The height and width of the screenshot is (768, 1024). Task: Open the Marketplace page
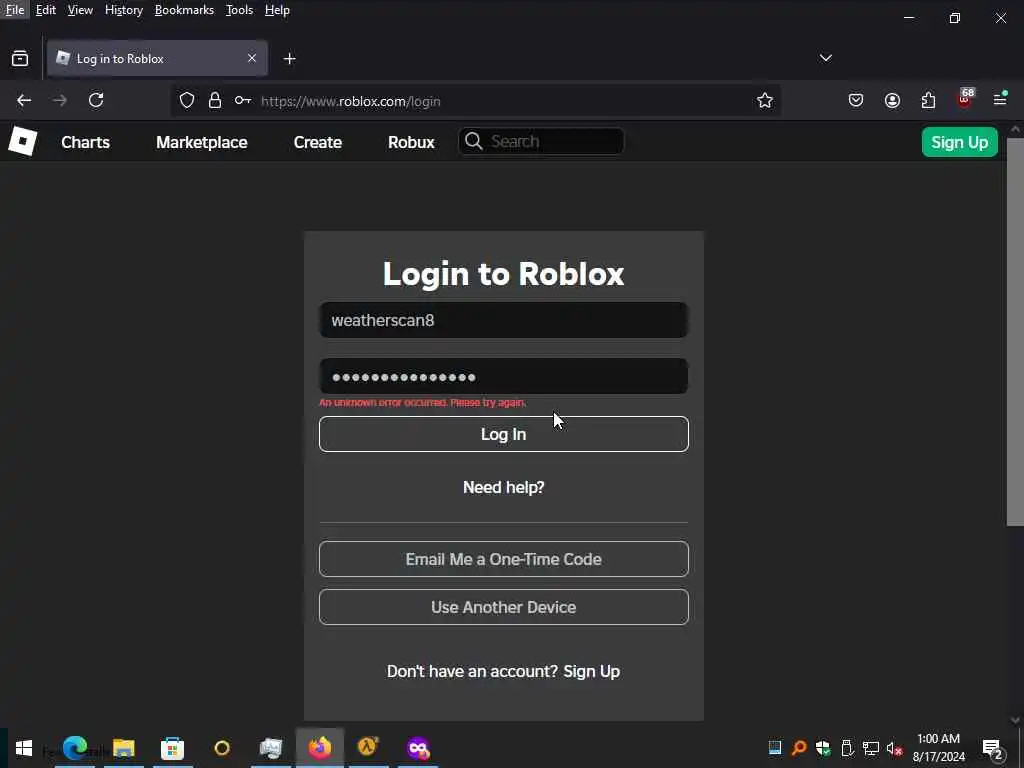tap(202, 142)
